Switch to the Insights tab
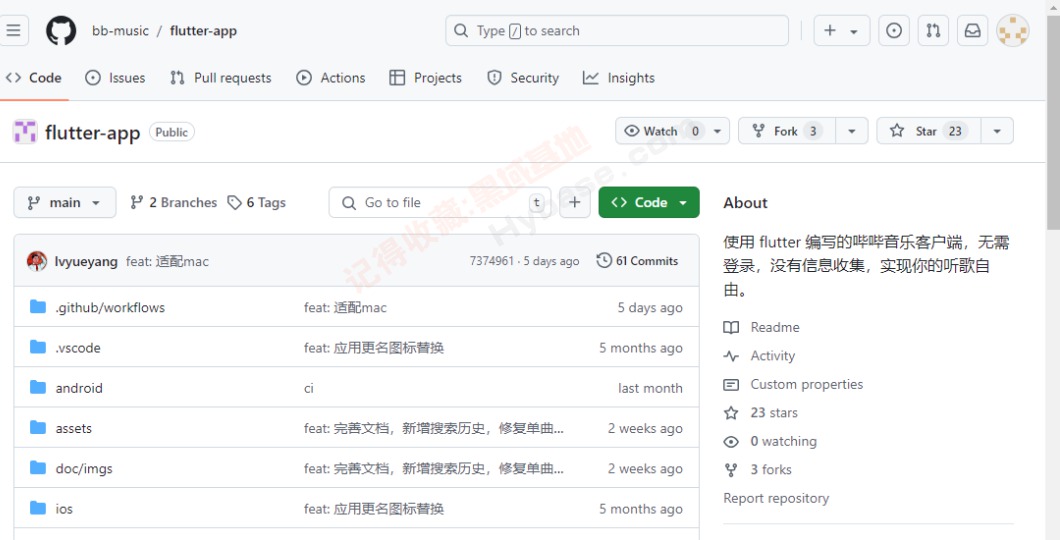This screenshot has width=1060, height=540. 619,78
